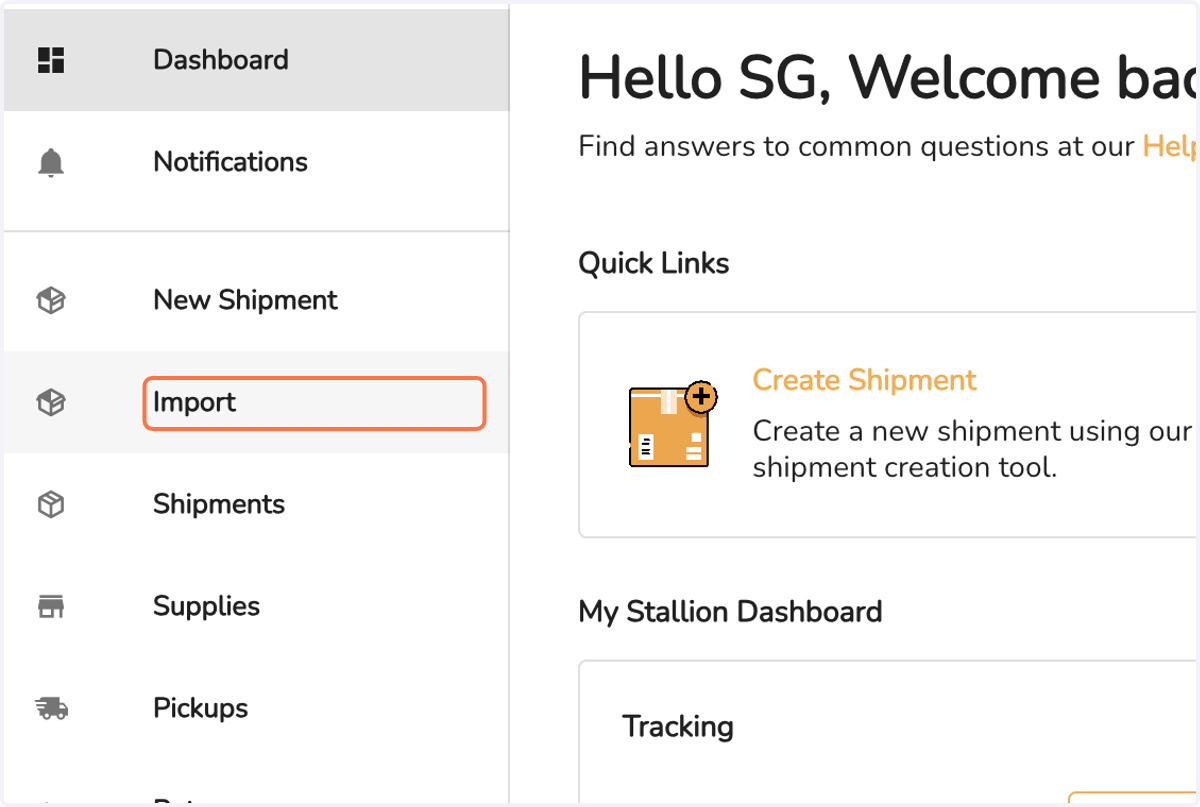Open Supplies in the sidebar
1200x807 pixels.
pyautogui.click(x=256, y=606)
